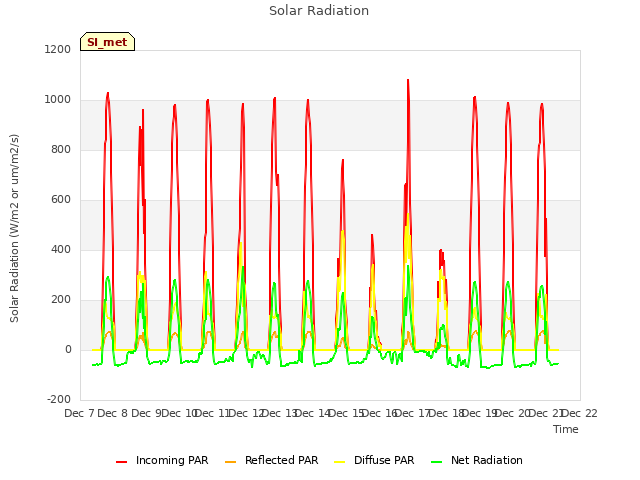The height and width of the screenshot is (480, 640).
Task: Click the Dec 15 Incoming PAR peak
Action: 343,160
